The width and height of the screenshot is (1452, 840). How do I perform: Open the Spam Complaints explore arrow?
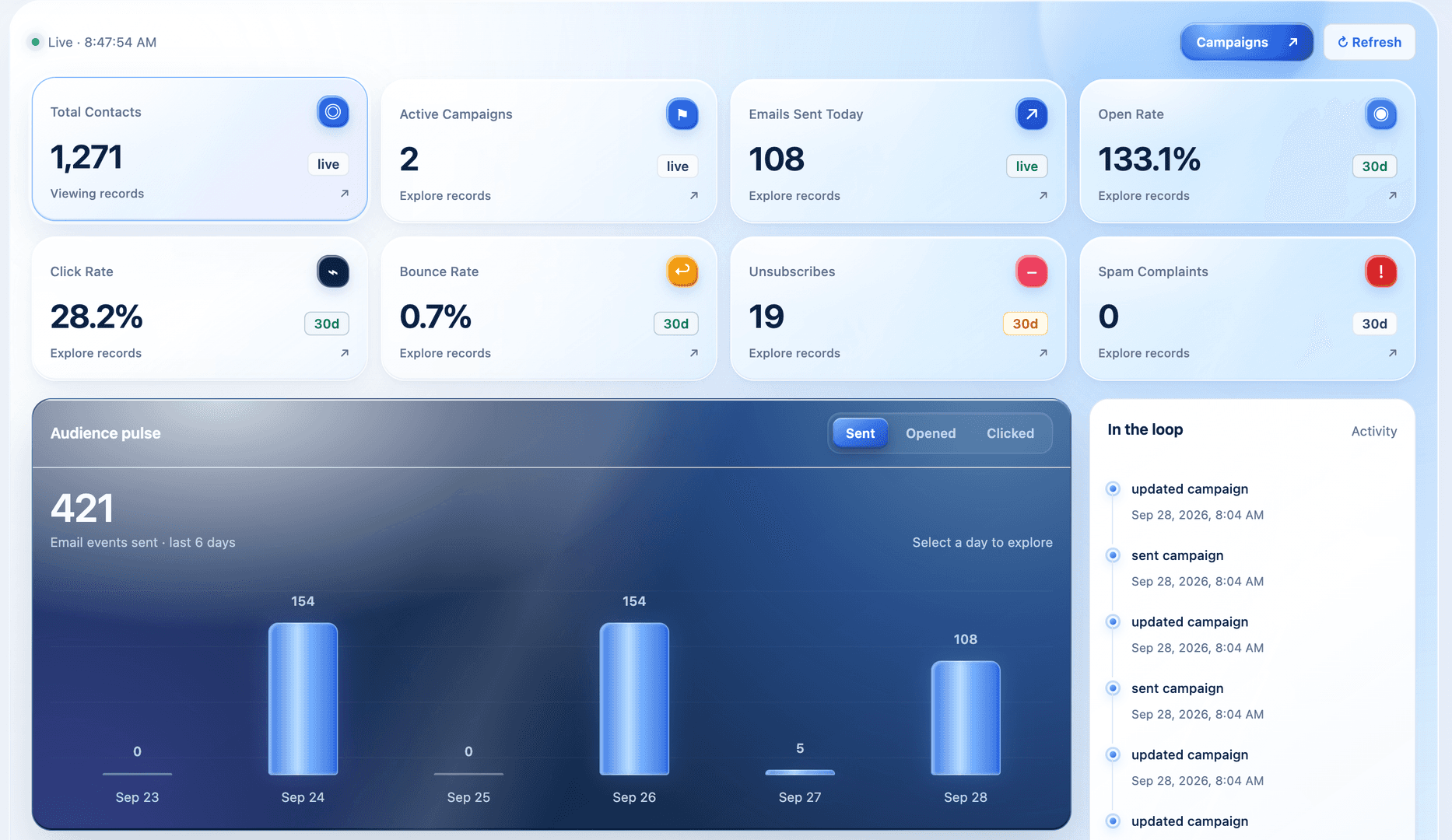pyautogui.click(x=1392, y=353)
